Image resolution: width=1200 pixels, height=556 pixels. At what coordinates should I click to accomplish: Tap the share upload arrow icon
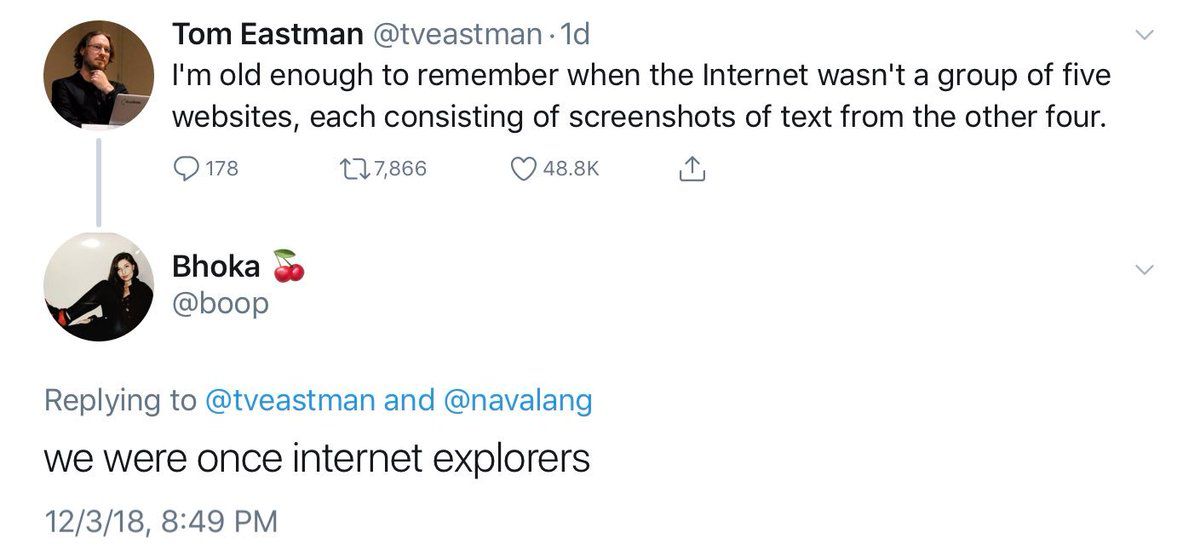coord(691,169)
